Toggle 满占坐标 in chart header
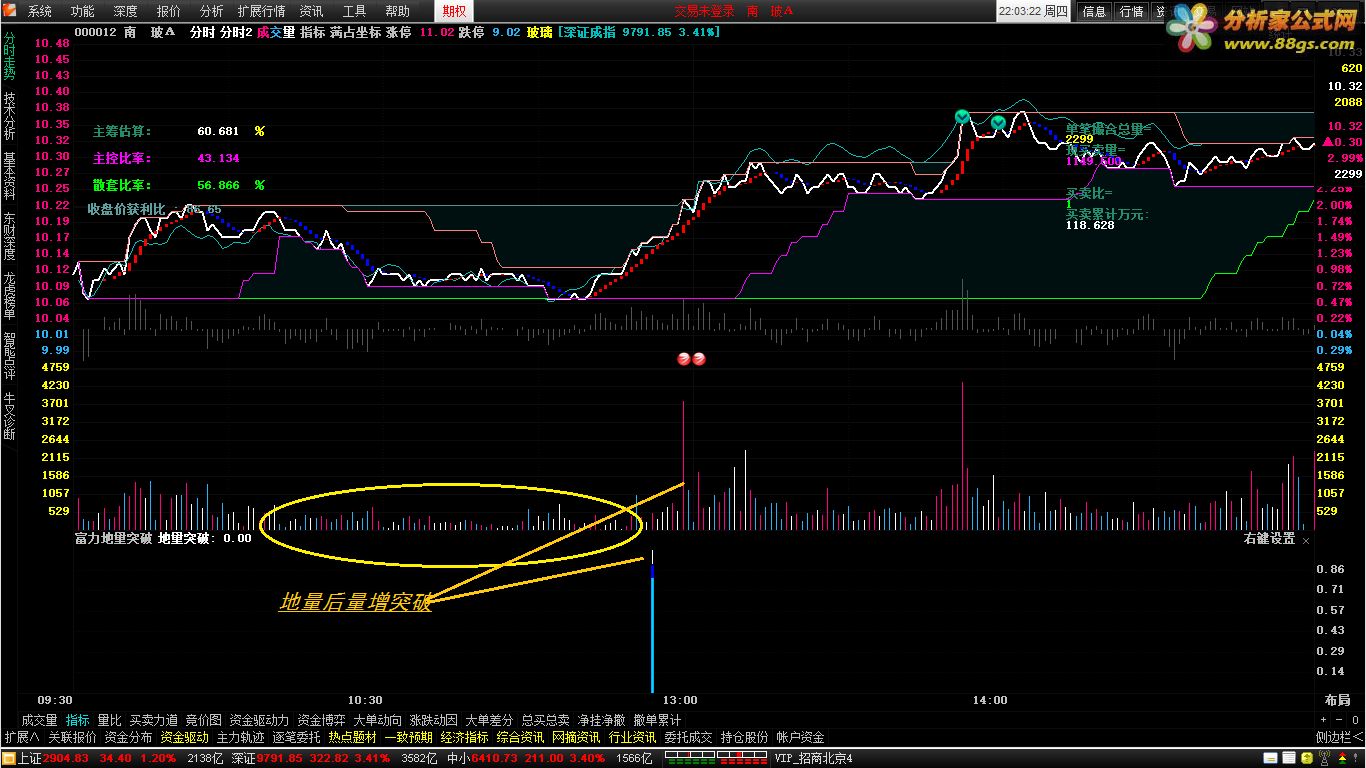Viewport: 1366px width, 768px height. (355, 32)
